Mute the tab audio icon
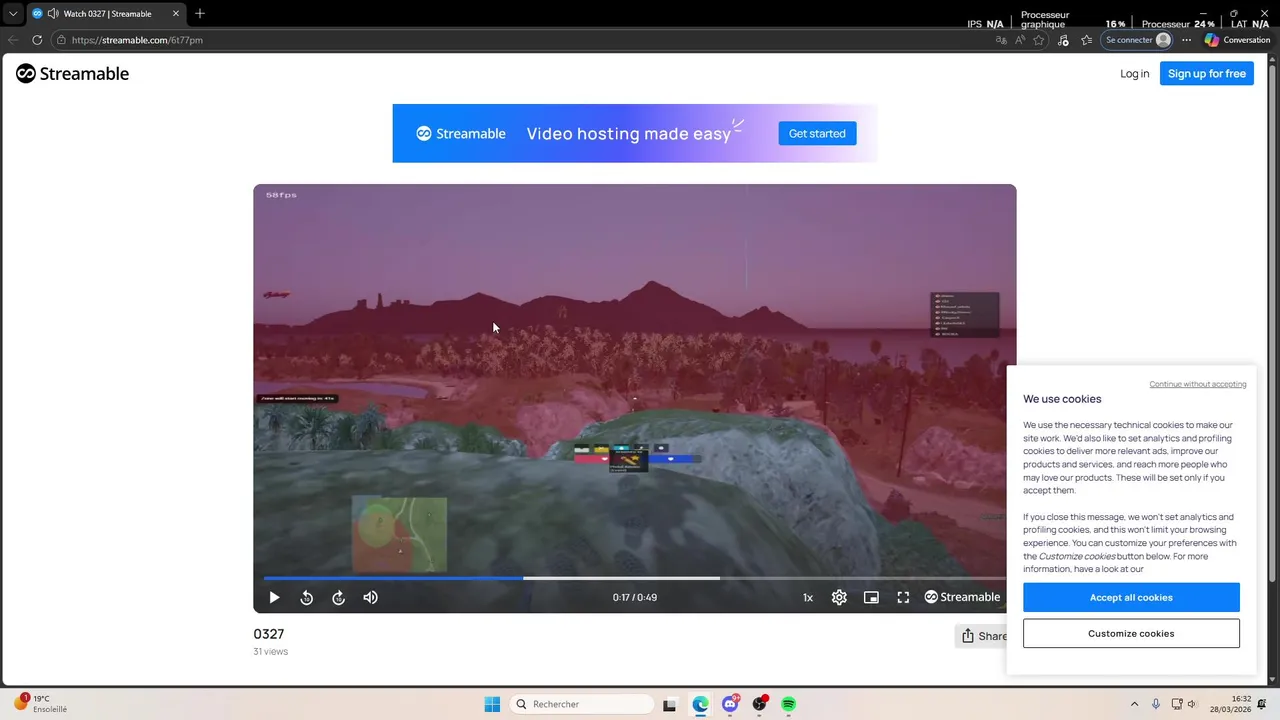Screen dimensions: 1280x720 coord(52,14)
